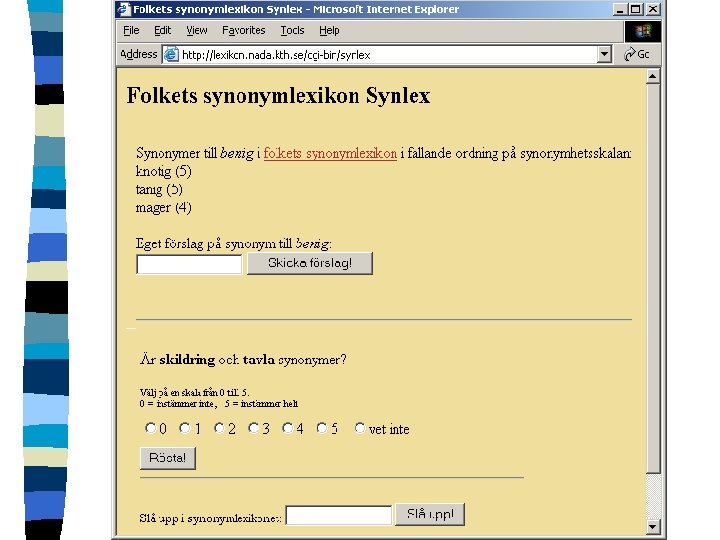Select radio button 2

pyautogui.click(x=219, y=428)
